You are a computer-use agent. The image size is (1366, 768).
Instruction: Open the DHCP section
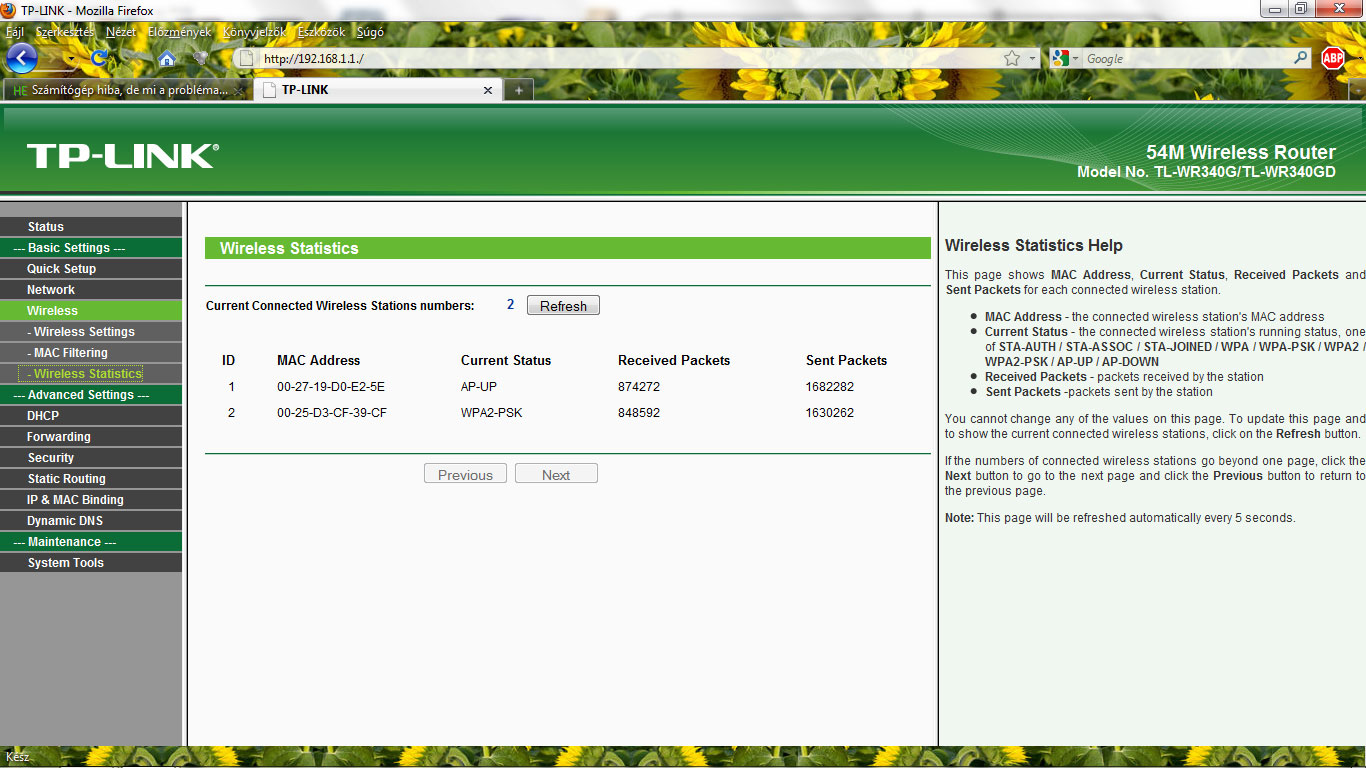click(x=91, y=416)
